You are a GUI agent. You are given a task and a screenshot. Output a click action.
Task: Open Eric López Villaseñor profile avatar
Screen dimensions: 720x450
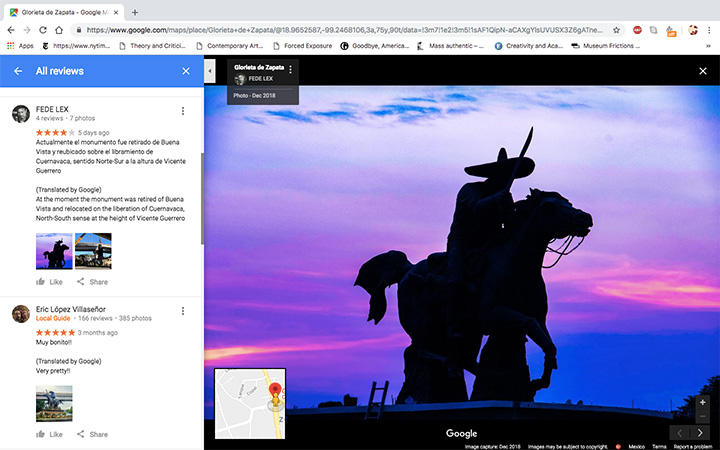21,314
